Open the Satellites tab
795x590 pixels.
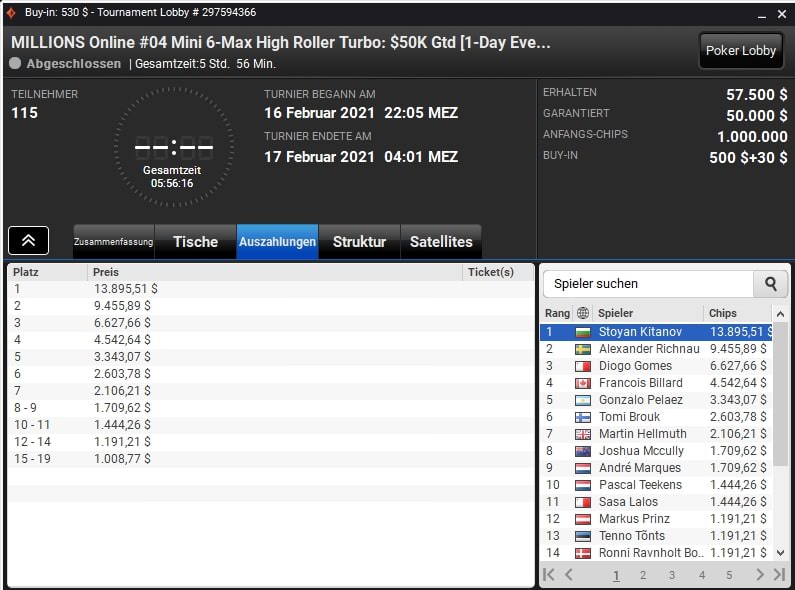click(x=441, y=242)
